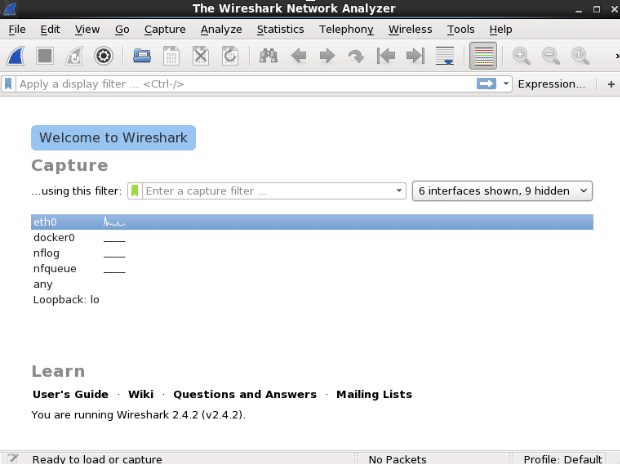Select the 'any' interface
The height and width of the screenshot is (464, 620).
pyautogui.click(x=43, y=284)
